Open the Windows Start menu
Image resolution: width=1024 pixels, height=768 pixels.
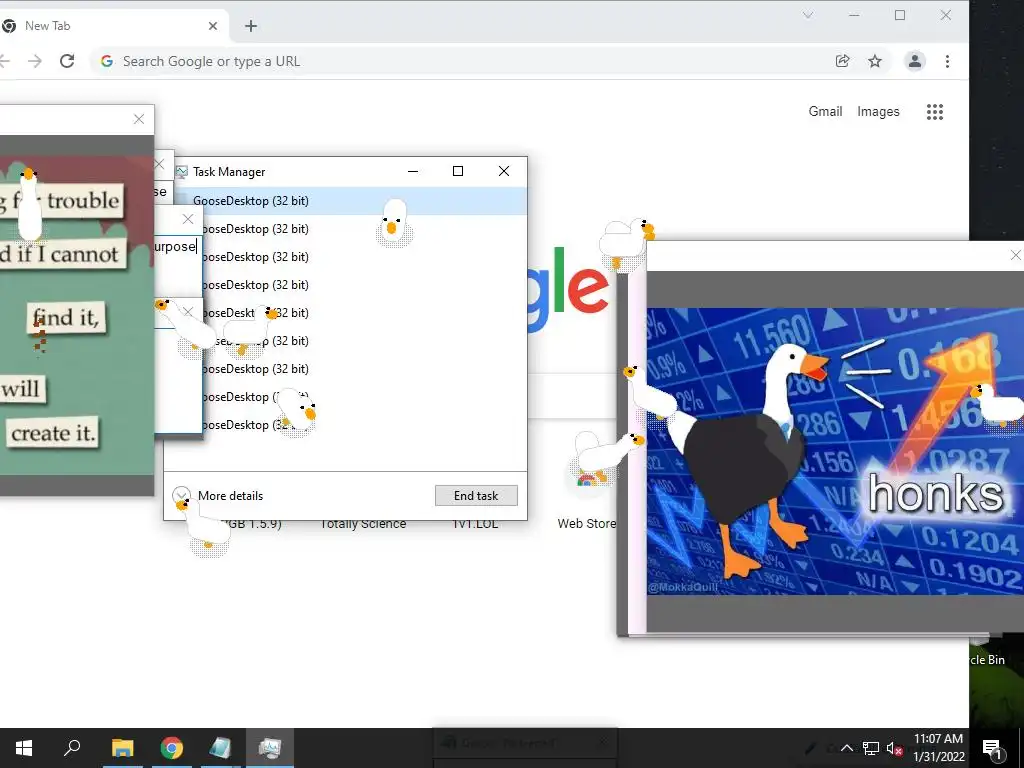point(24,748)
